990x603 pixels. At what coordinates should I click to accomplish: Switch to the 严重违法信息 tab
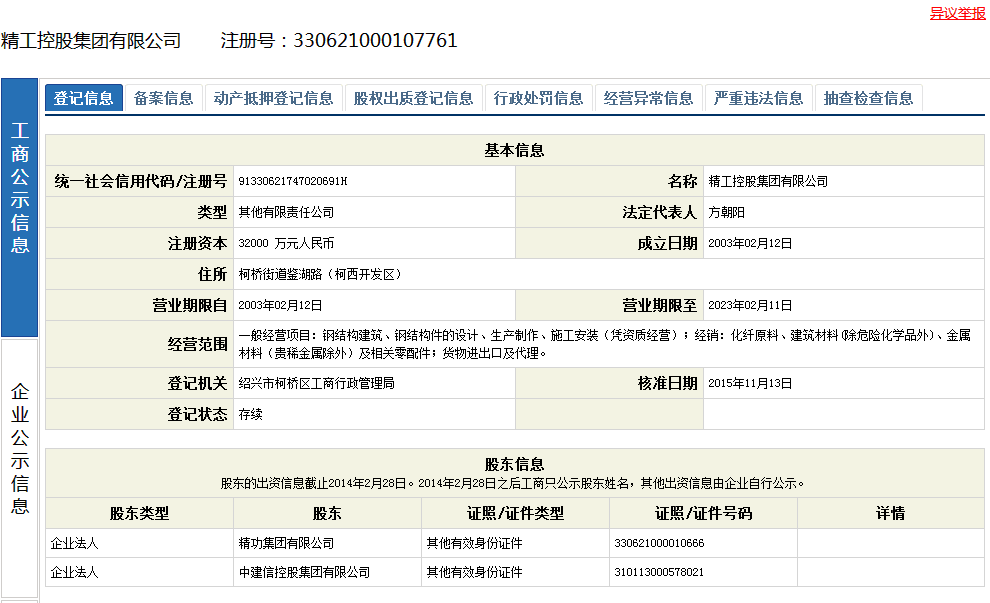[x=759, y=98]
